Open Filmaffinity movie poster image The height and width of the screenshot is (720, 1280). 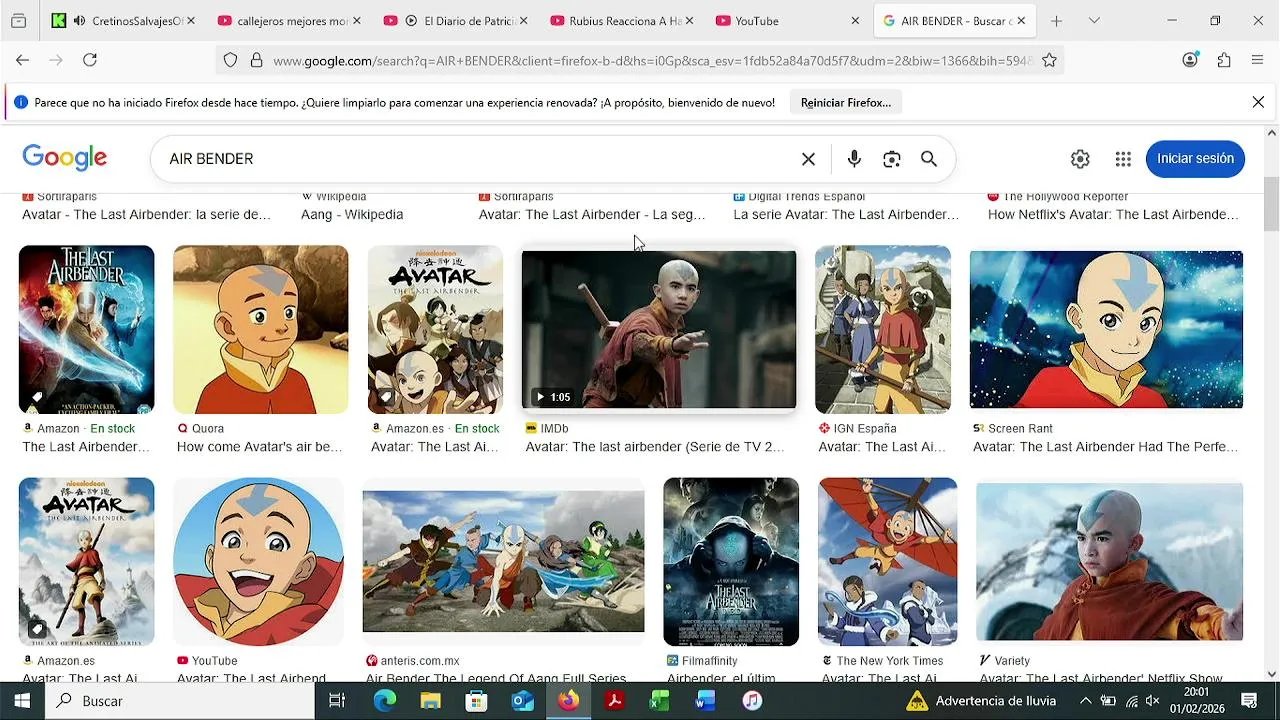(x=731, y=562)
